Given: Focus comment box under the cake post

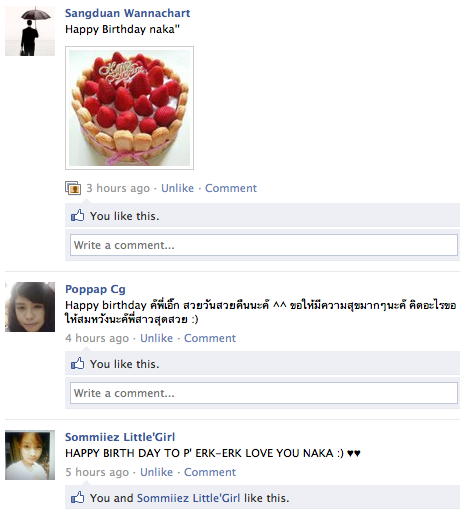Looking at the screenshot, I should [264, 245].
